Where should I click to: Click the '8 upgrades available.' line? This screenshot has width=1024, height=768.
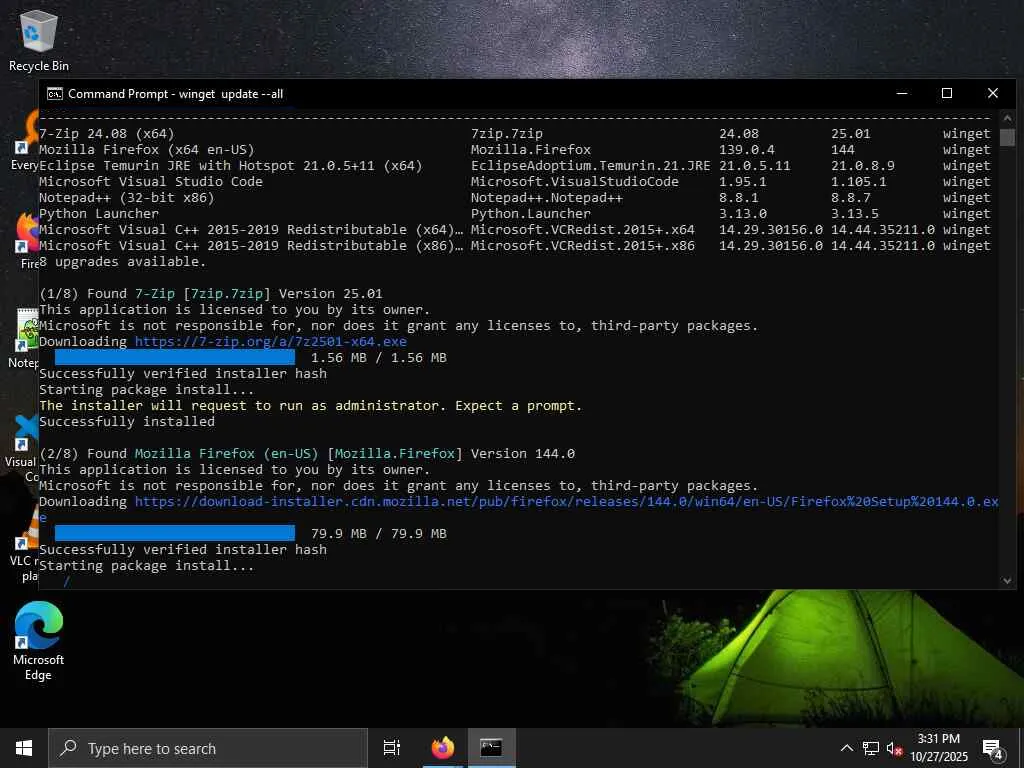pyautogui.click(x=122, y=262)
